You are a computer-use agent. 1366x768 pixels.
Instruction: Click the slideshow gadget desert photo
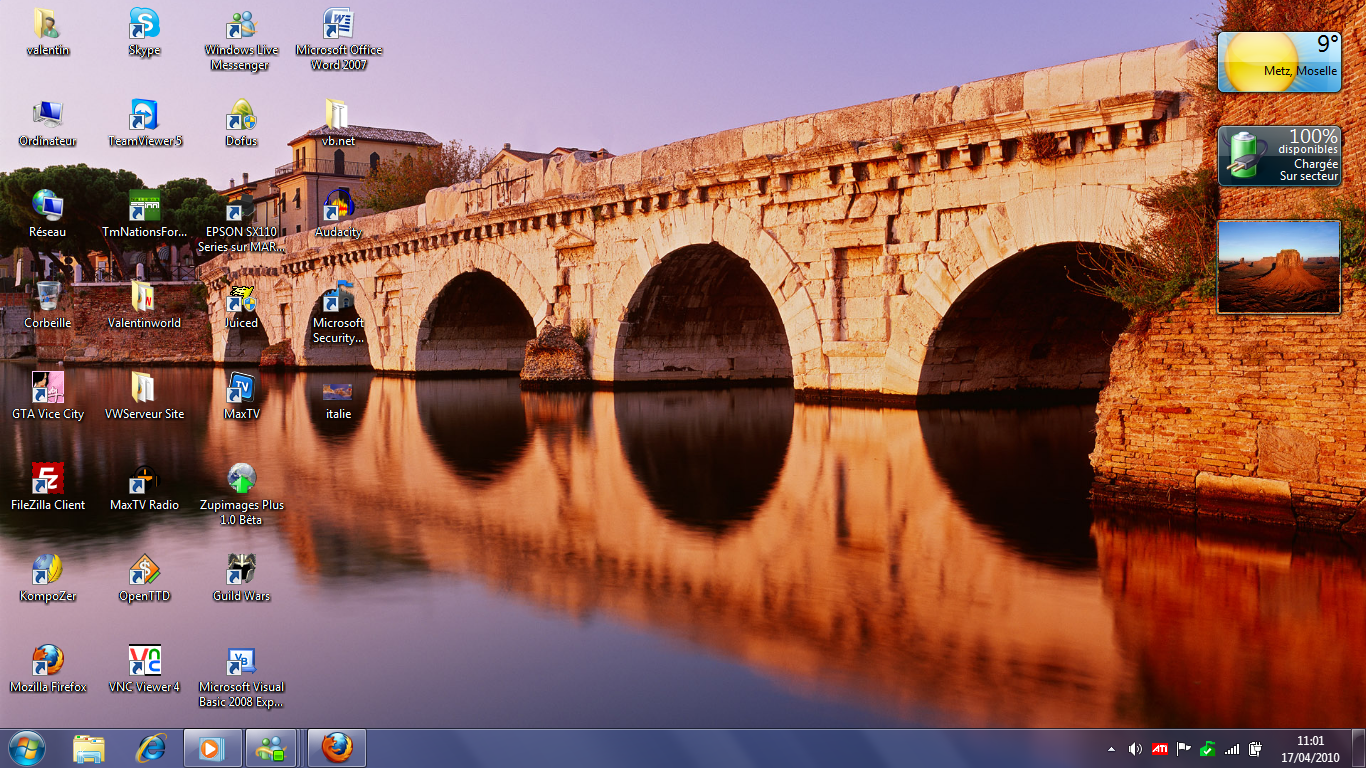(1279, 267)
